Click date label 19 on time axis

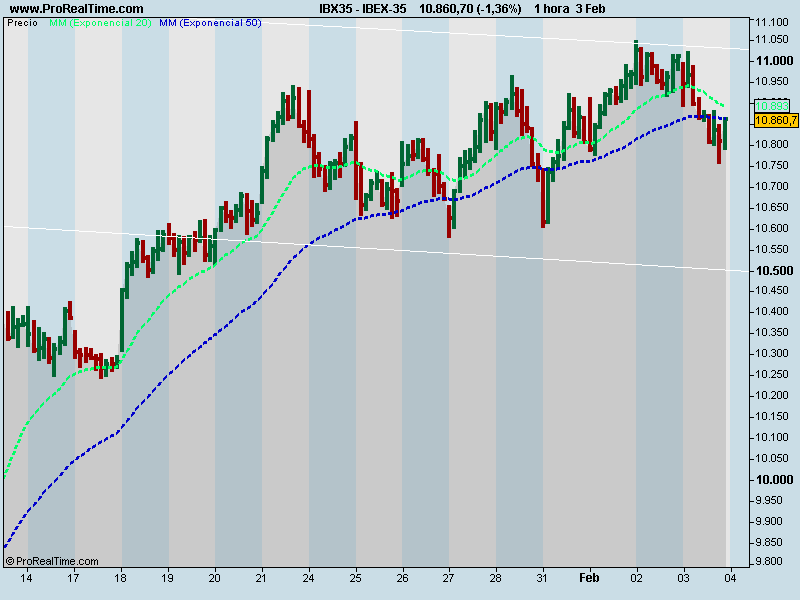click(167, 578)
